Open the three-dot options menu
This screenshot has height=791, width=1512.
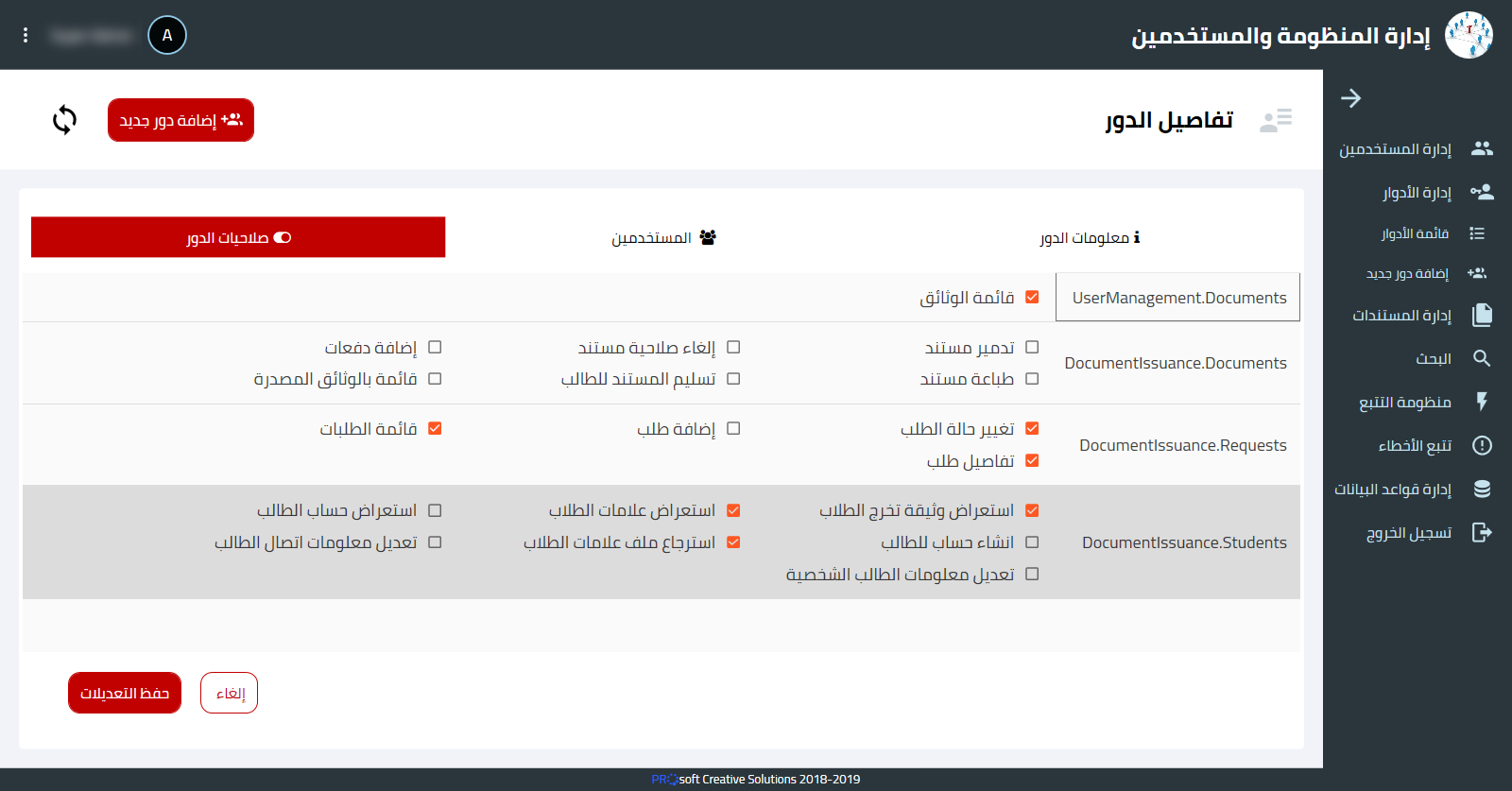pyautogui.click(x=26, y=35)
